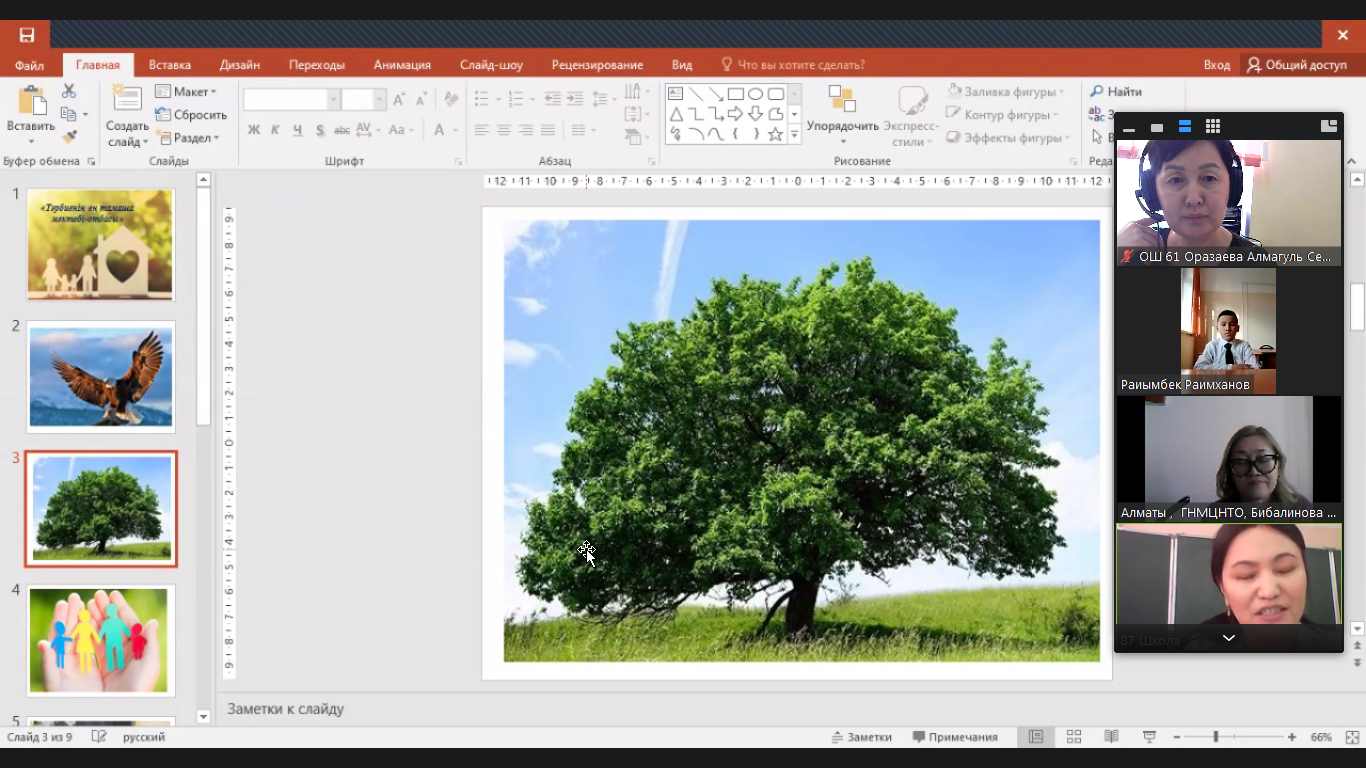1366x768 pixels.
Task: Open the Упорядочить arrange tool
Action: [x=842, y=115]
